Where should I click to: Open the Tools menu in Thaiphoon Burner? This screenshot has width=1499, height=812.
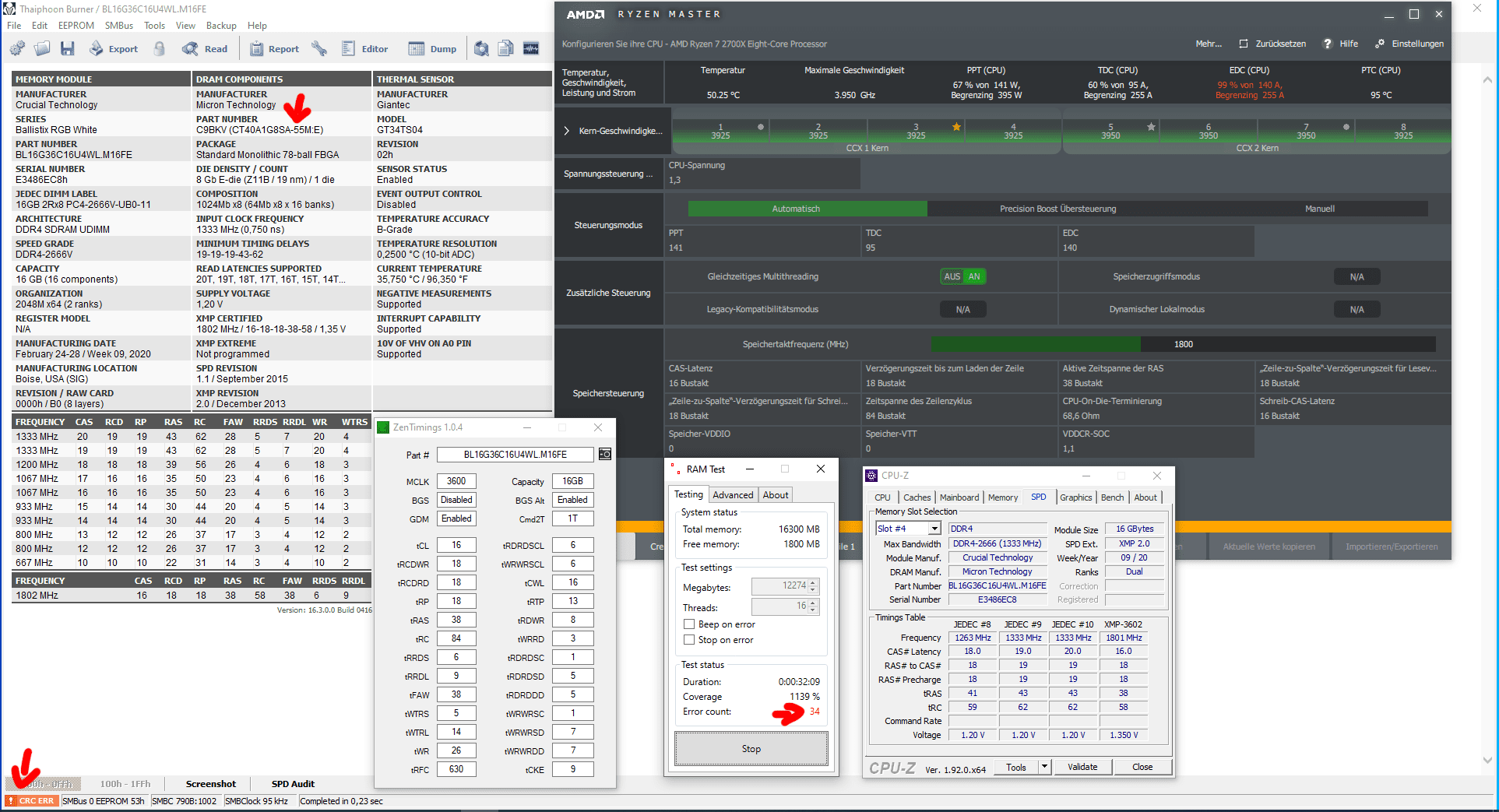tap(154, 26)
